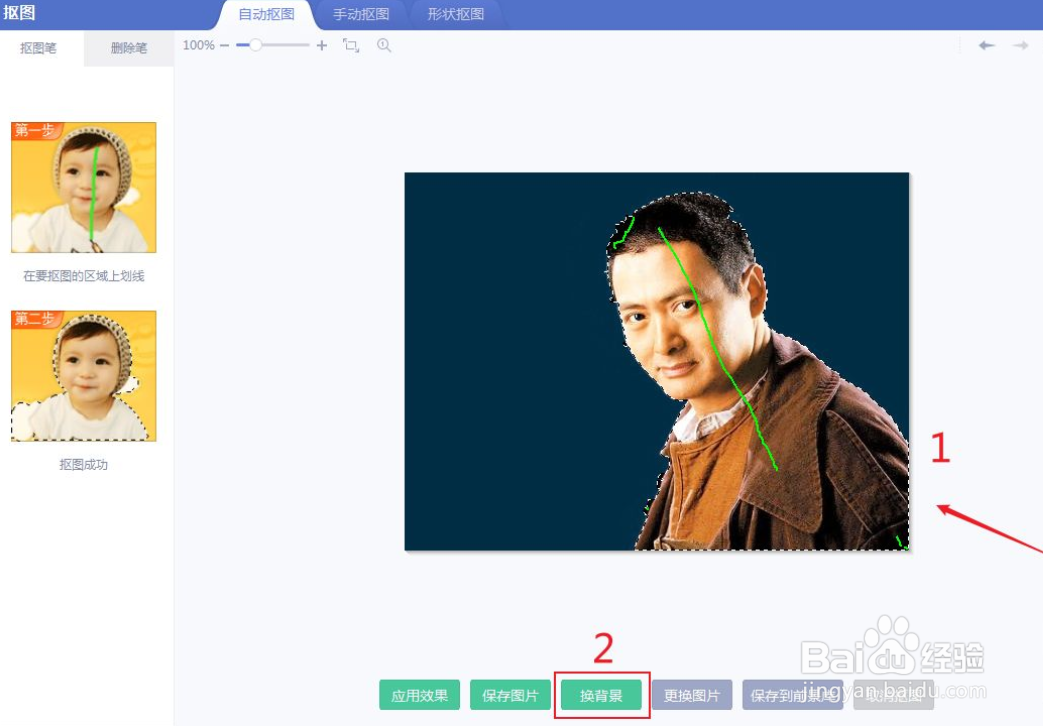Click the zoom in plus icon
The height and width of the screenshot is (726, 1043).
(x=322, y=45)
